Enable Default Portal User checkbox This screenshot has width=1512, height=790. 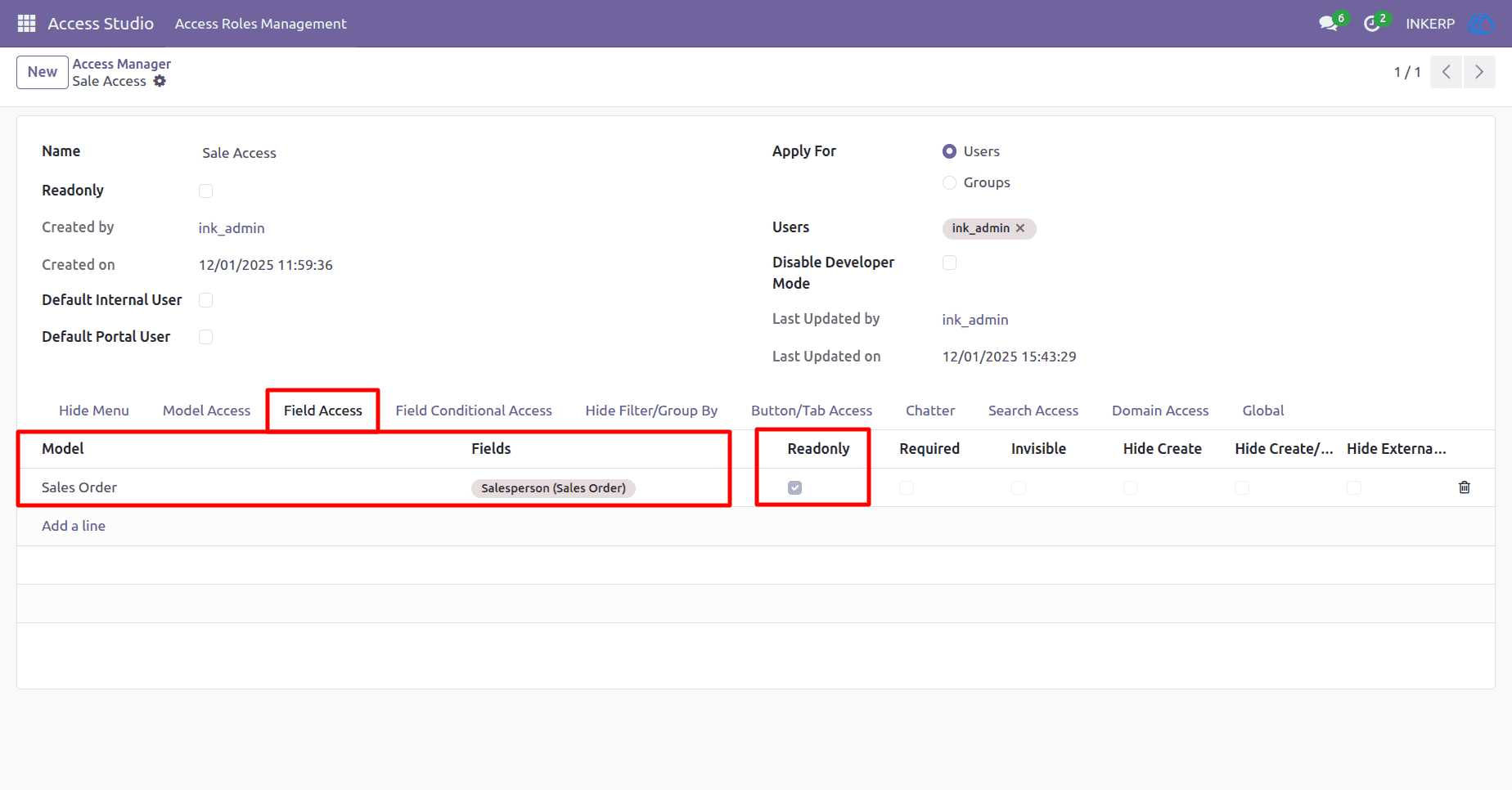click(x=205, y=337)
